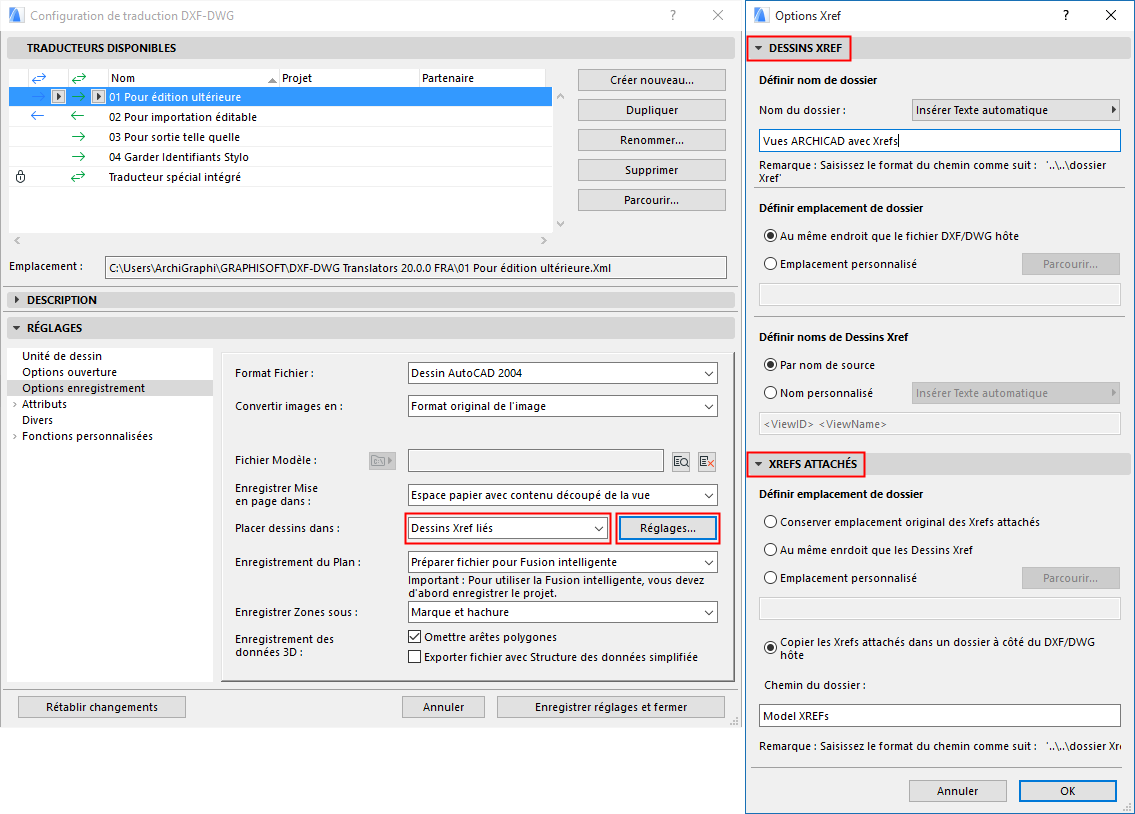Image resolution: width=1135 pixels, height=814 pixels.
Task: Sort translators by Nom column header
Action: 193,78
